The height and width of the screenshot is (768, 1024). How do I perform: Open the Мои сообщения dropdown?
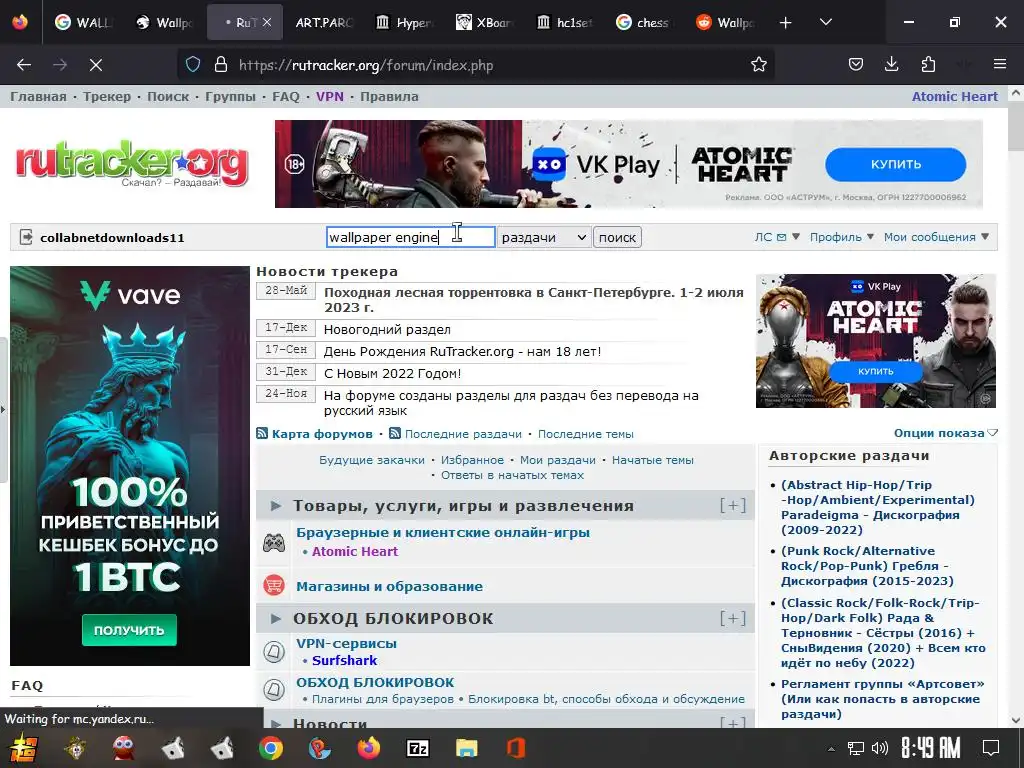(936, 237)
